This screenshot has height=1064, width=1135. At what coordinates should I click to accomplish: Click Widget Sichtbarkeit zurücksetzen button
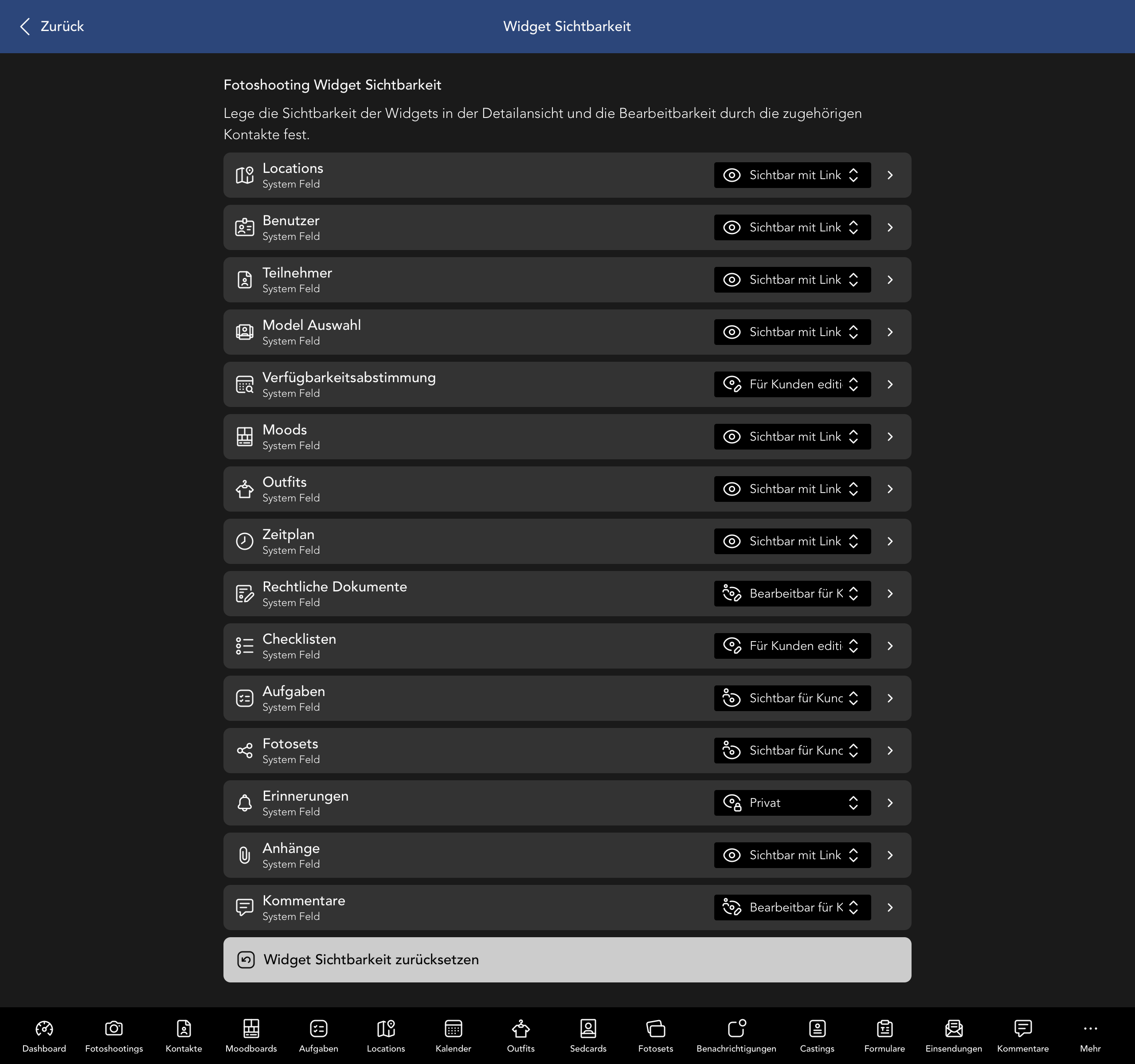tap(566, 959)
